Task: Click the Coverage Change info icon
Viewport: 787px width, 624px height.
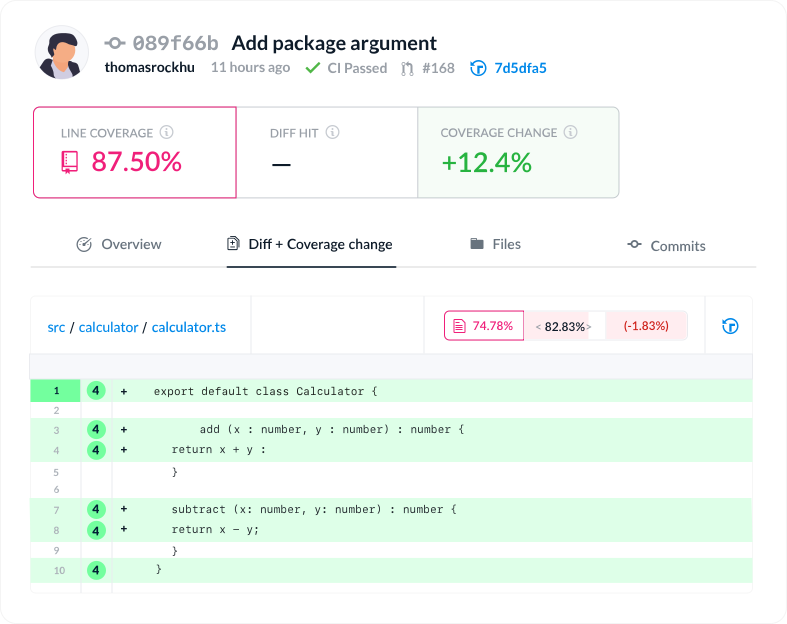Action: 570,132
